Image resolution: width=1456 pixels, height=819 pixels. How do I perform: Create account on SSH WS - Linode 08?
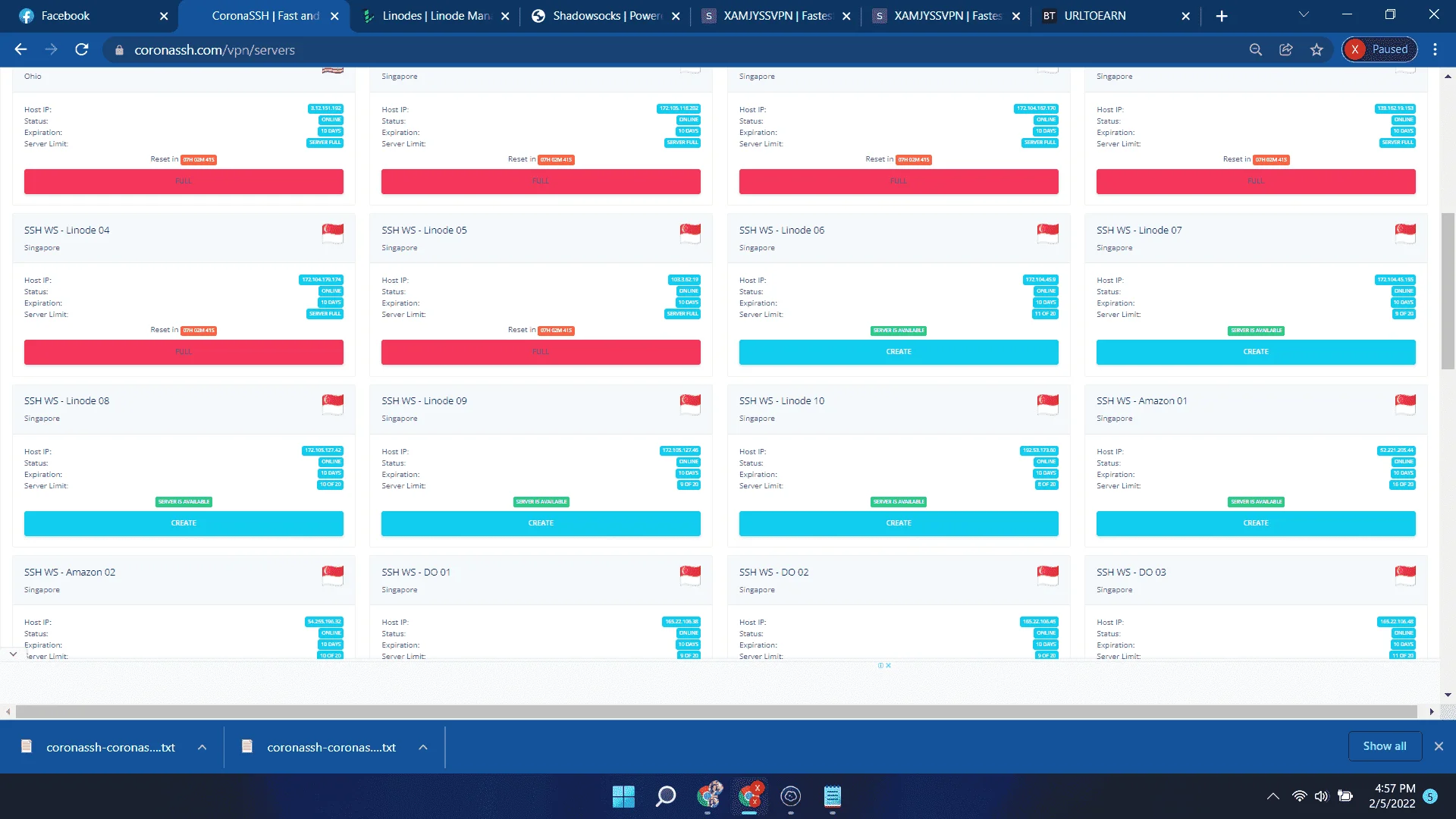click(184, 523)
